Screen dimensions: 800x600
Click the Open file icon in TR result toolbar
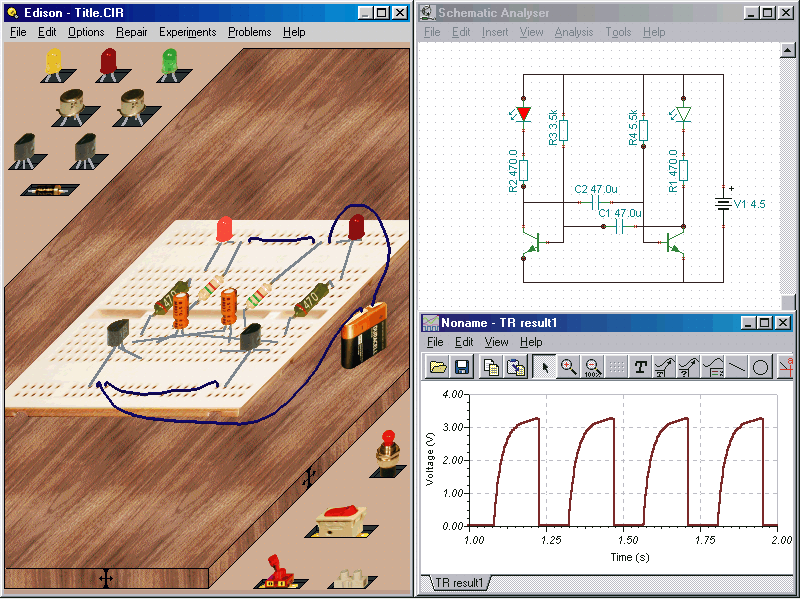tap(438, 367)
